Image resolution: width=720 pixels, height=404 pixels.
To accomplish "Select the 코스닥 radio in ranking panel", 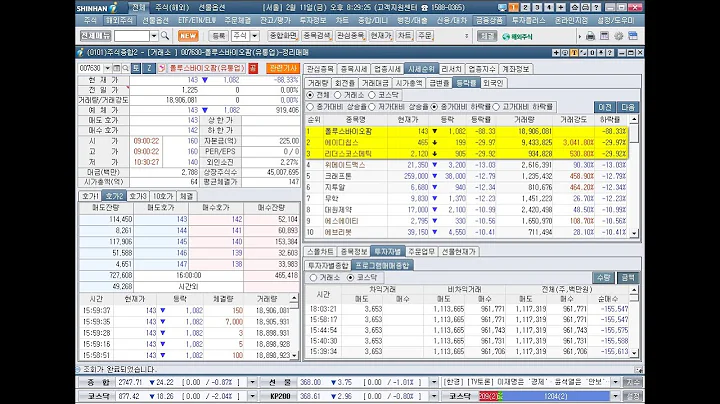I will (x=372, y=95).
